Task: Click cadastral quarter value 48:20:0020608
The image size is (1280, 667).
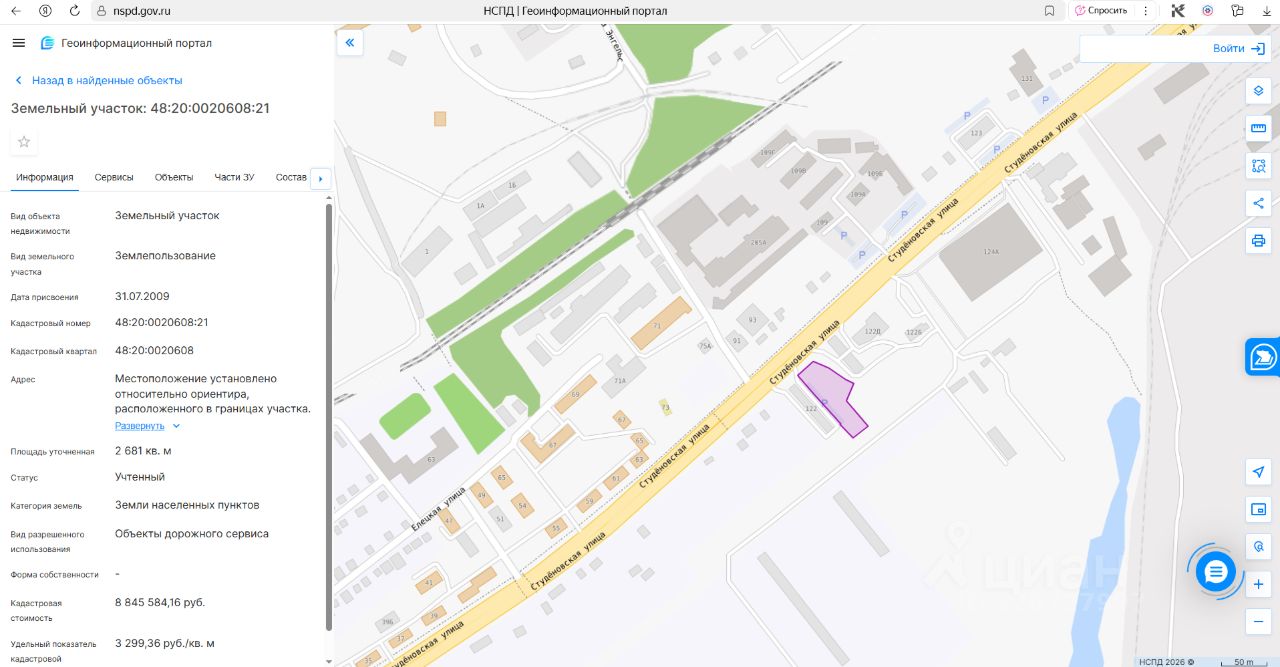Action: [x=154, y=351]
